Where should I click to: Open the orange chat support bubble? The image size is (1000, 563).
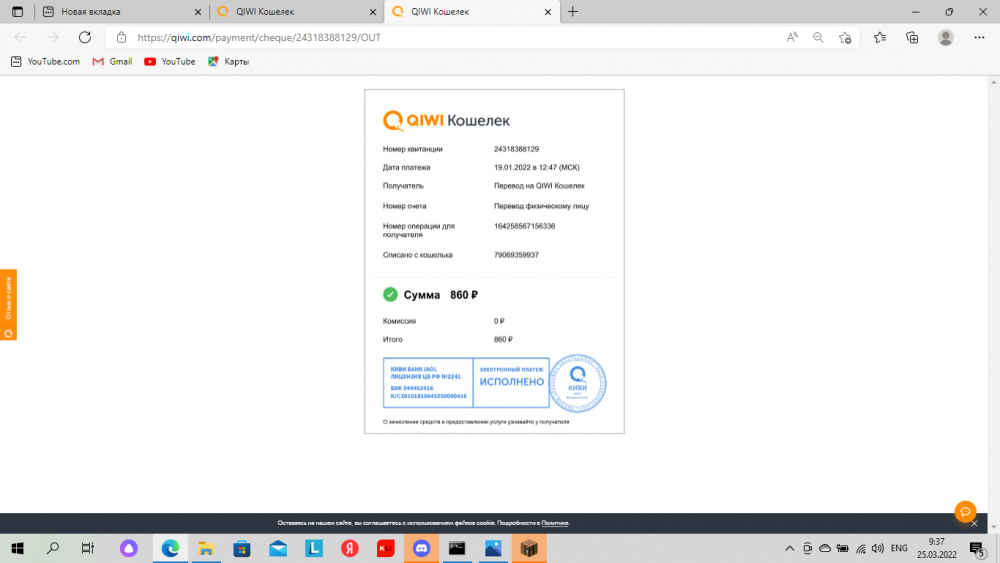(966, 511)
